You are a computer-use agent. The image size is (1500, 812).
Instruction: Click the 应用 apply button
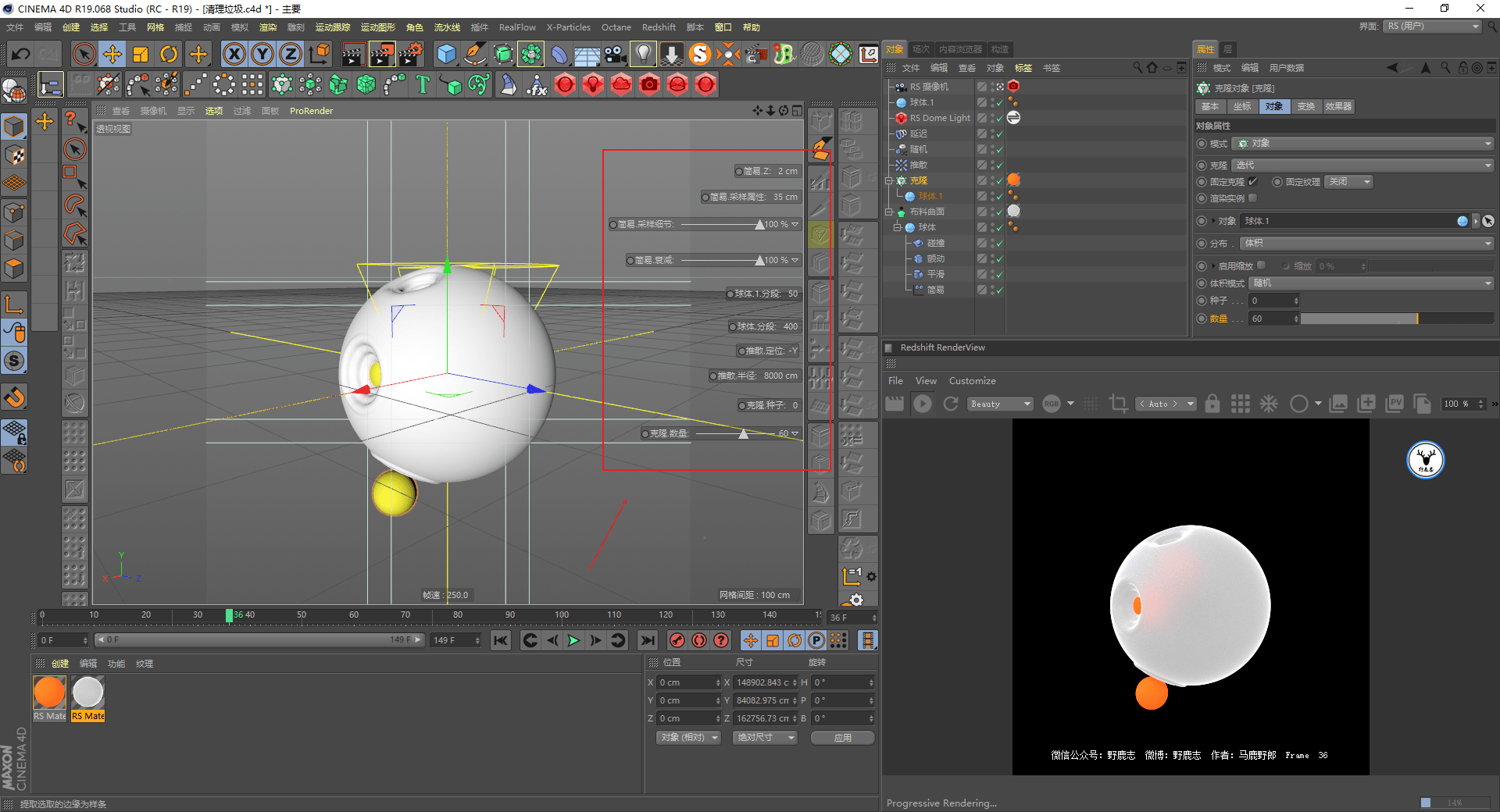842,737
